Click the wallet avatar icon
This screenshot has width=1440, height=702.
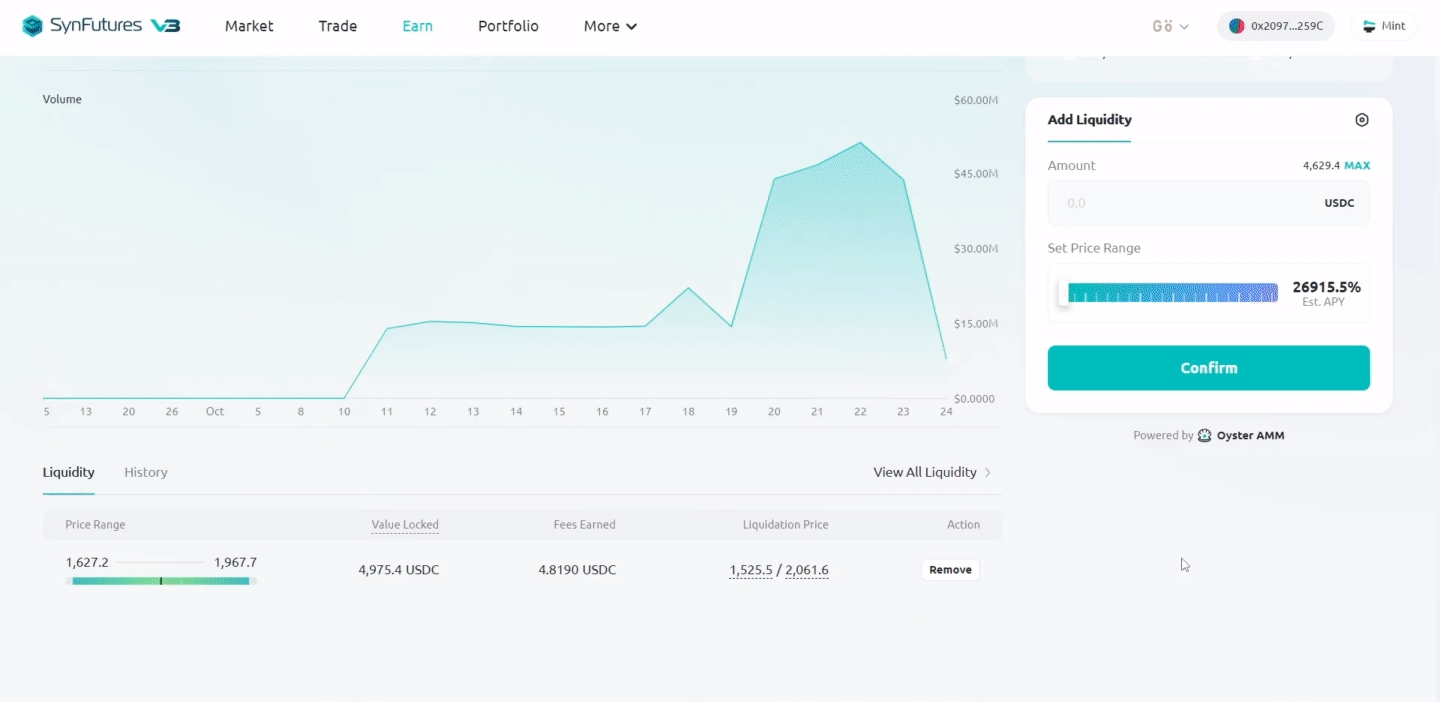pos(1236,26)
